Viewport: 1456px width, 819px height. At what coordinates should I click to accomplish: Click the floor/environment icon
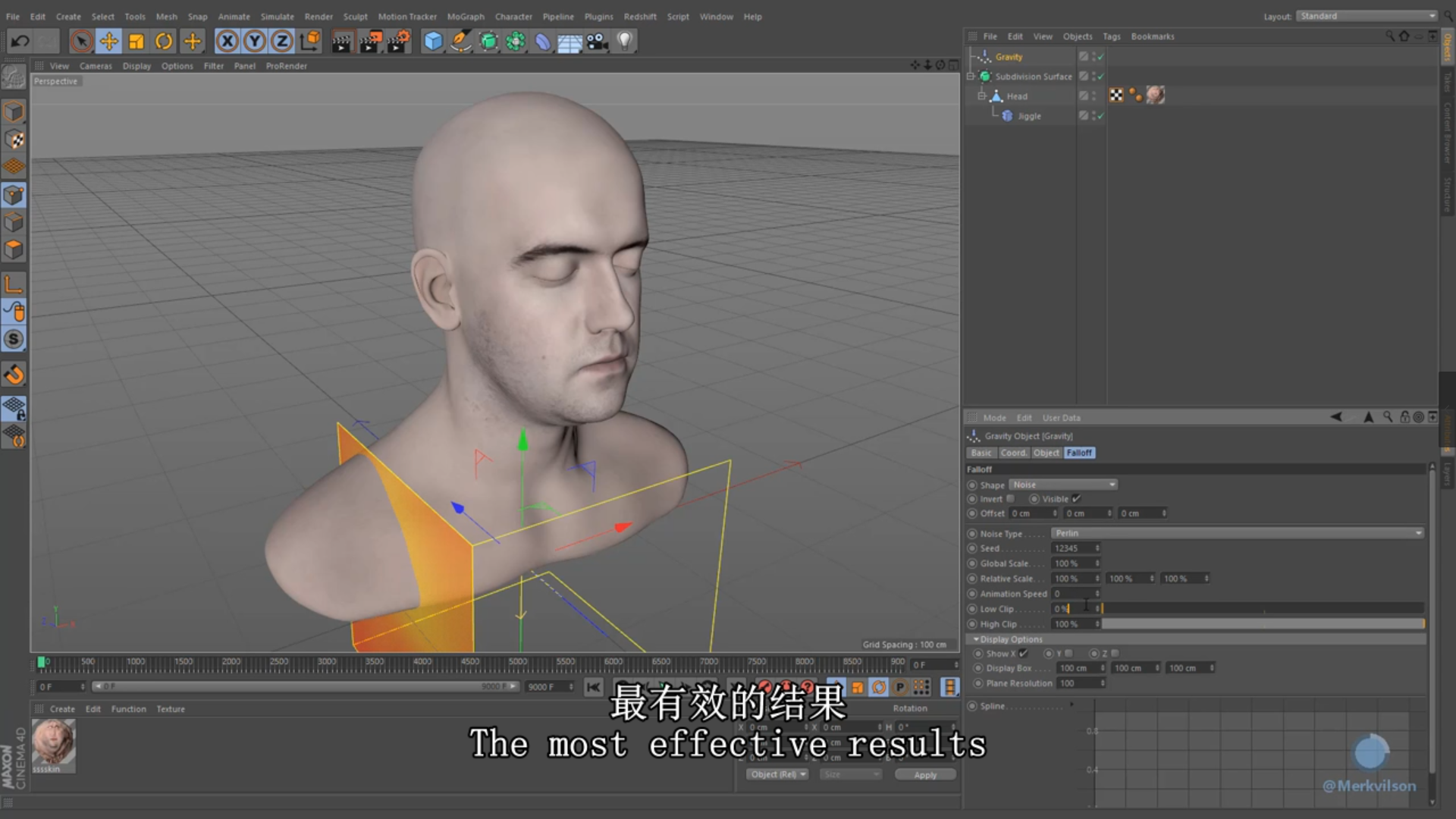click(x=570, y=41)
